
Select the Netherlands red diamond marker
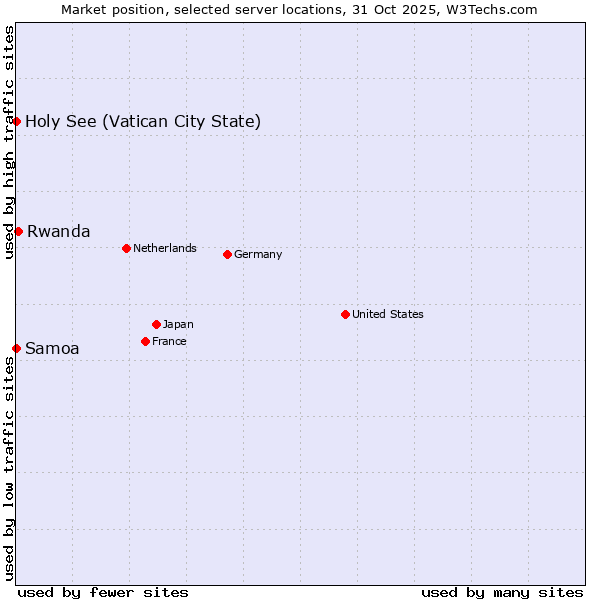(x=126, y=248)
